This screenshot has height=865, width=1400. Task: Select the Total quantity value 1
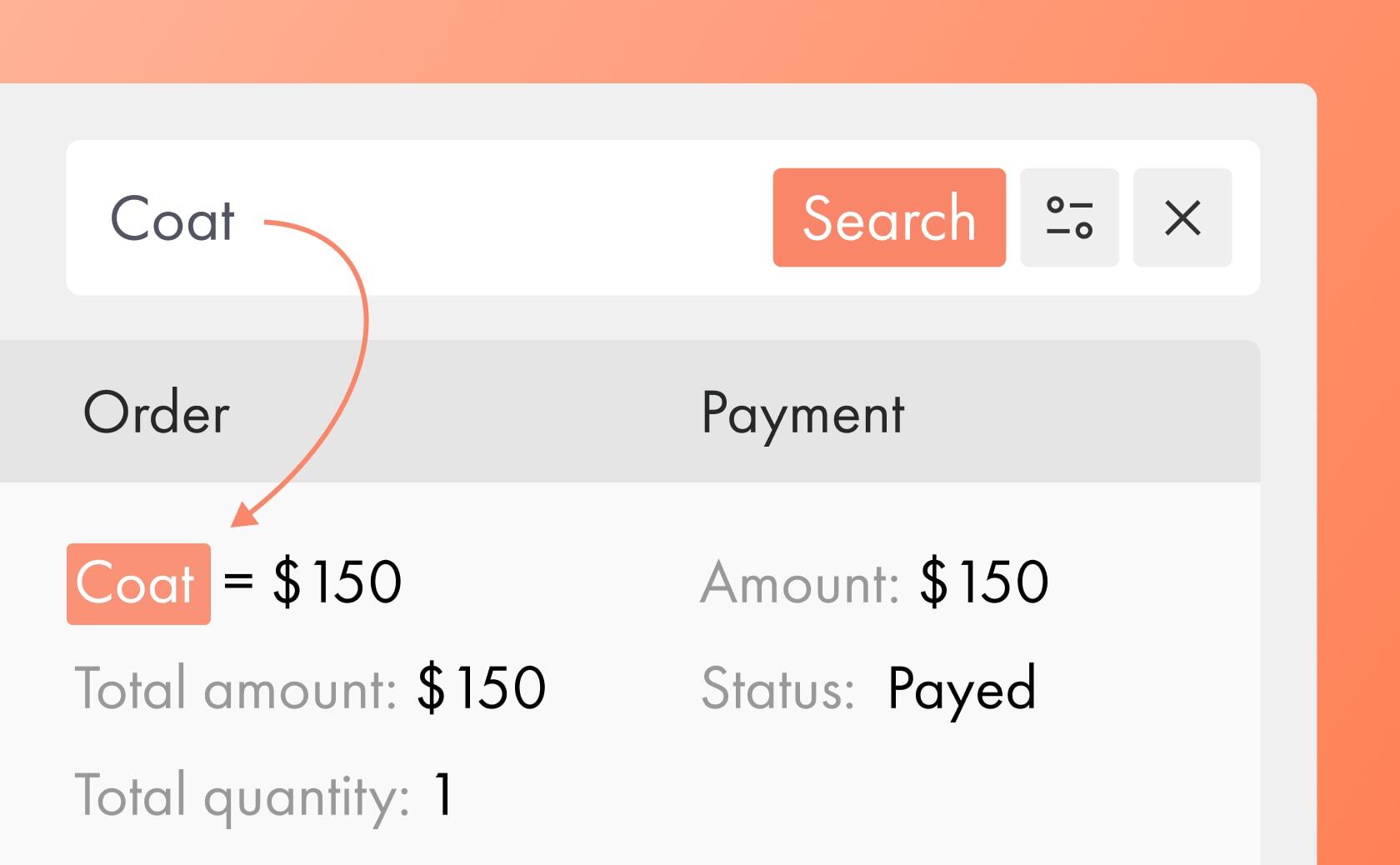click(x=443, y=795)
